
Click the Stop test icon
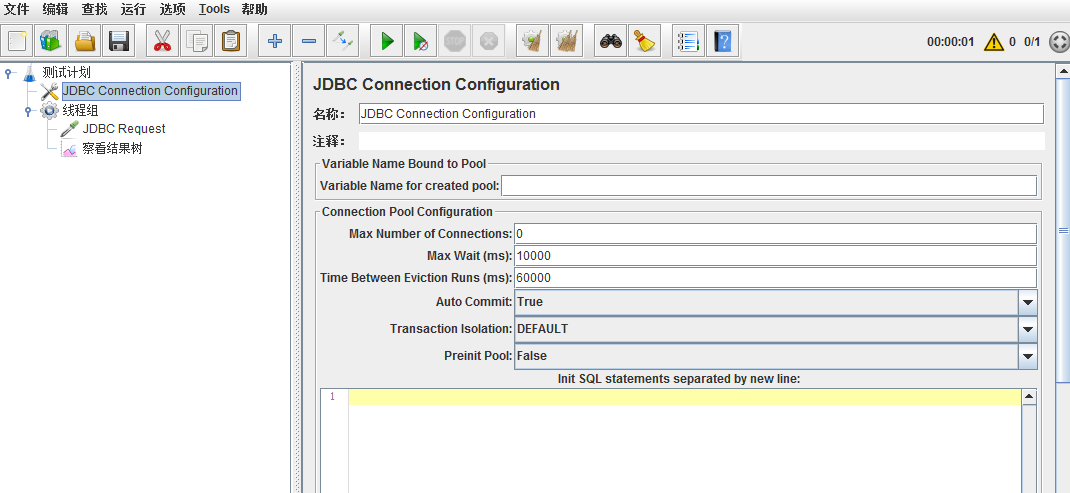coord(454,42)
